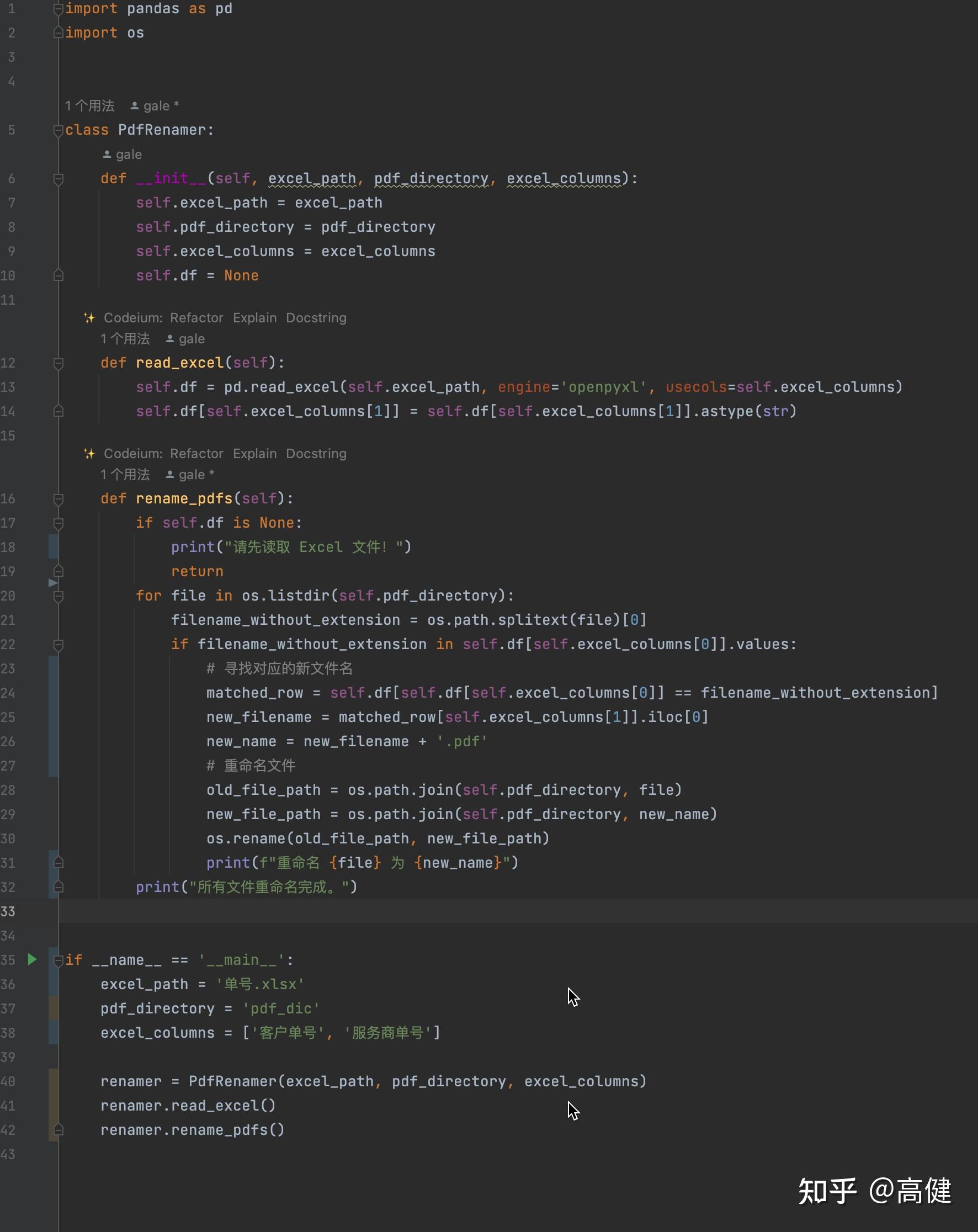The width and height of the screenshot is (978, 1232).
Task: Click Explain in the Codeium lens above rename_pdfs
Action: pos(255,454)
